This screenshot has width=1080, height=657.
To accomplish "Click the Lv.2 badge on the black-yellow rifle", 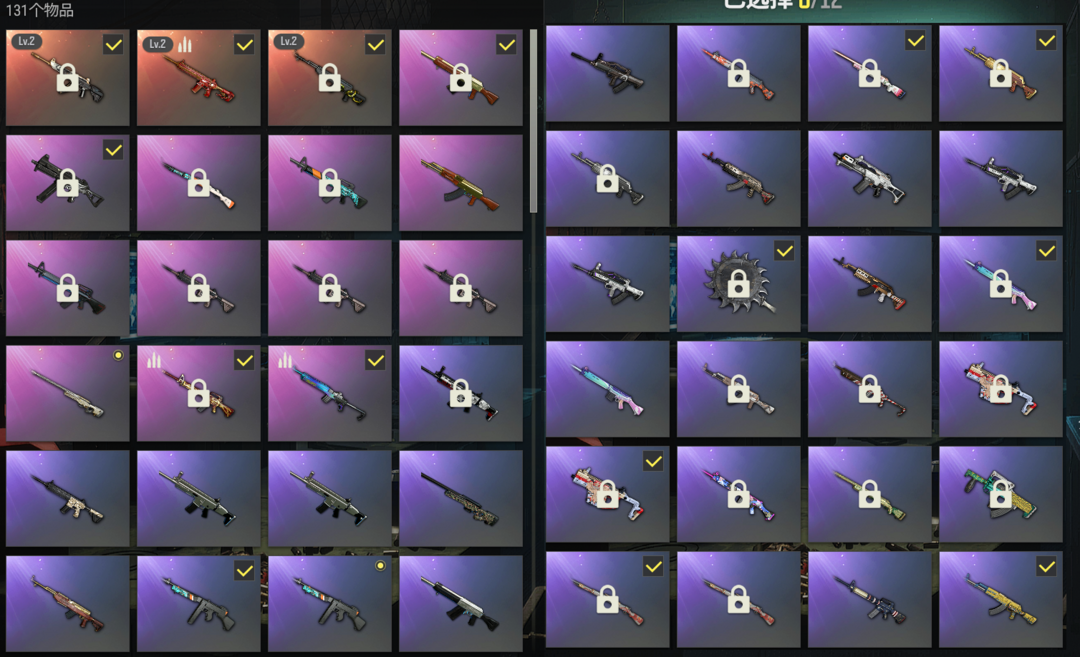I will click(x=288, y=41).
